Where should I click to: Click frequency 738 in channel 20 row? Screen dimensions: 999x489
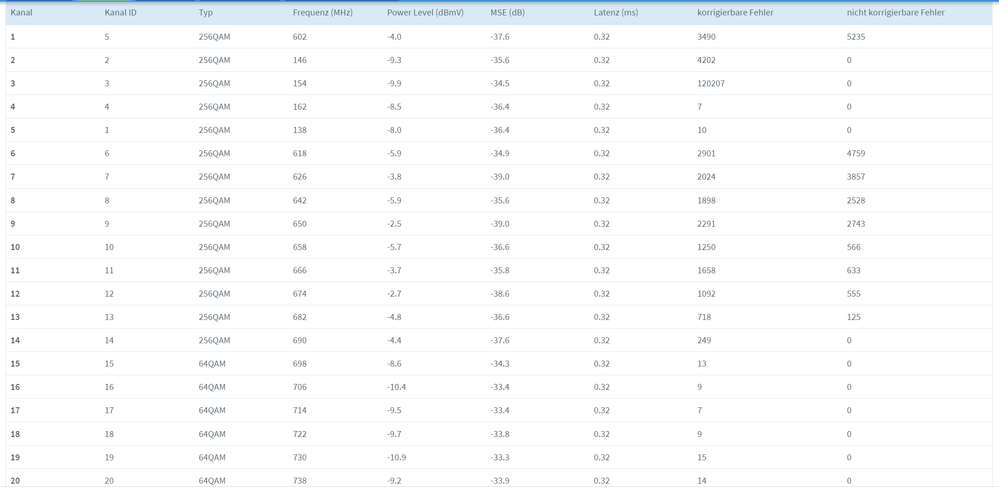point(299,481)
